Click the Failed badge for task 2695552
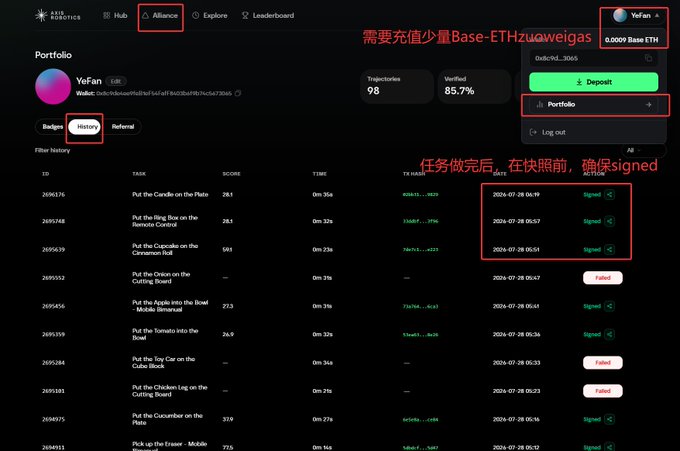 (x=603, y=278)
